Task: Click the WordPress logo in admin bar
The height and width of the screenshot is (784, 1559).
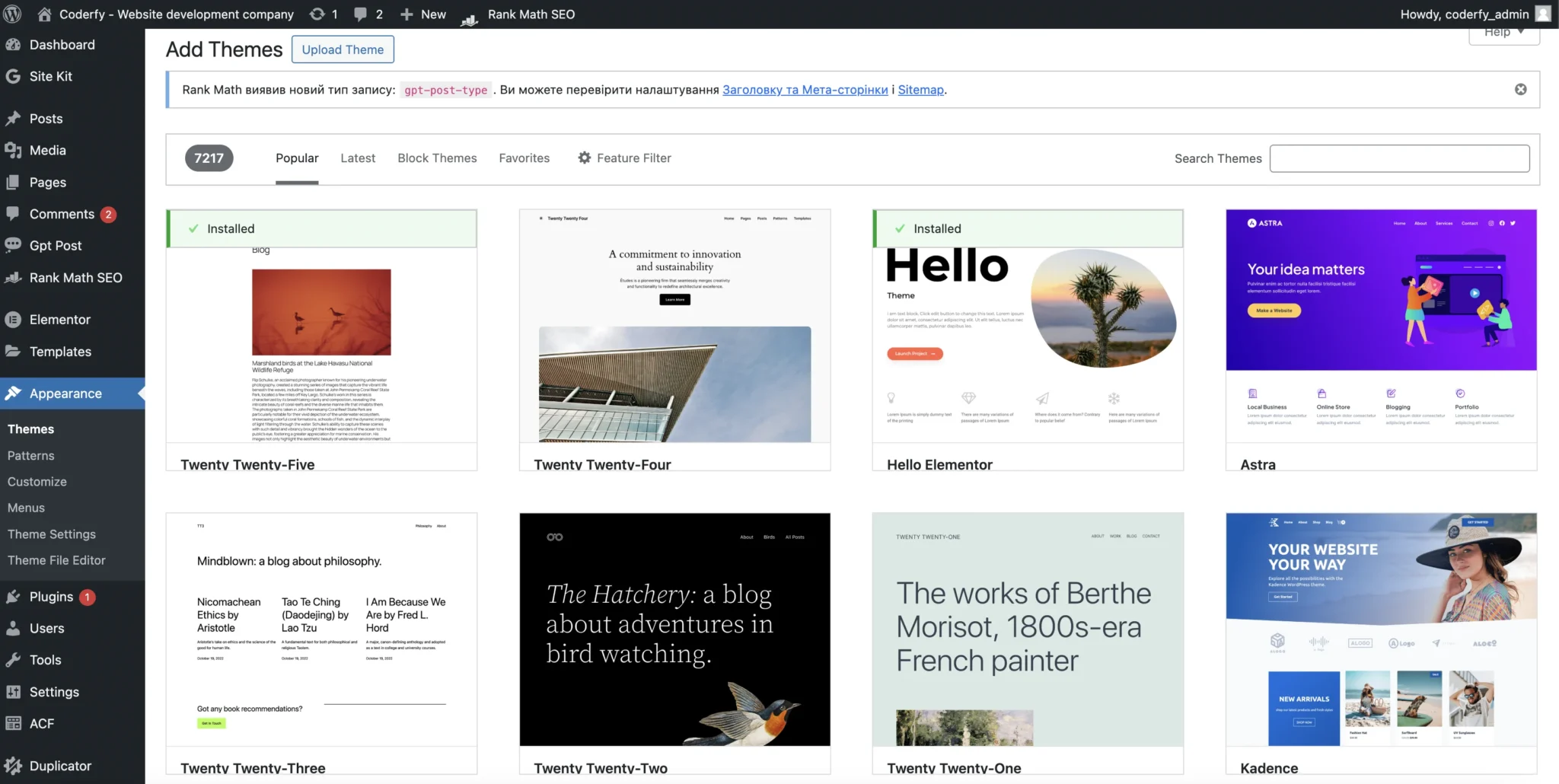Action: tap(13, 14)
